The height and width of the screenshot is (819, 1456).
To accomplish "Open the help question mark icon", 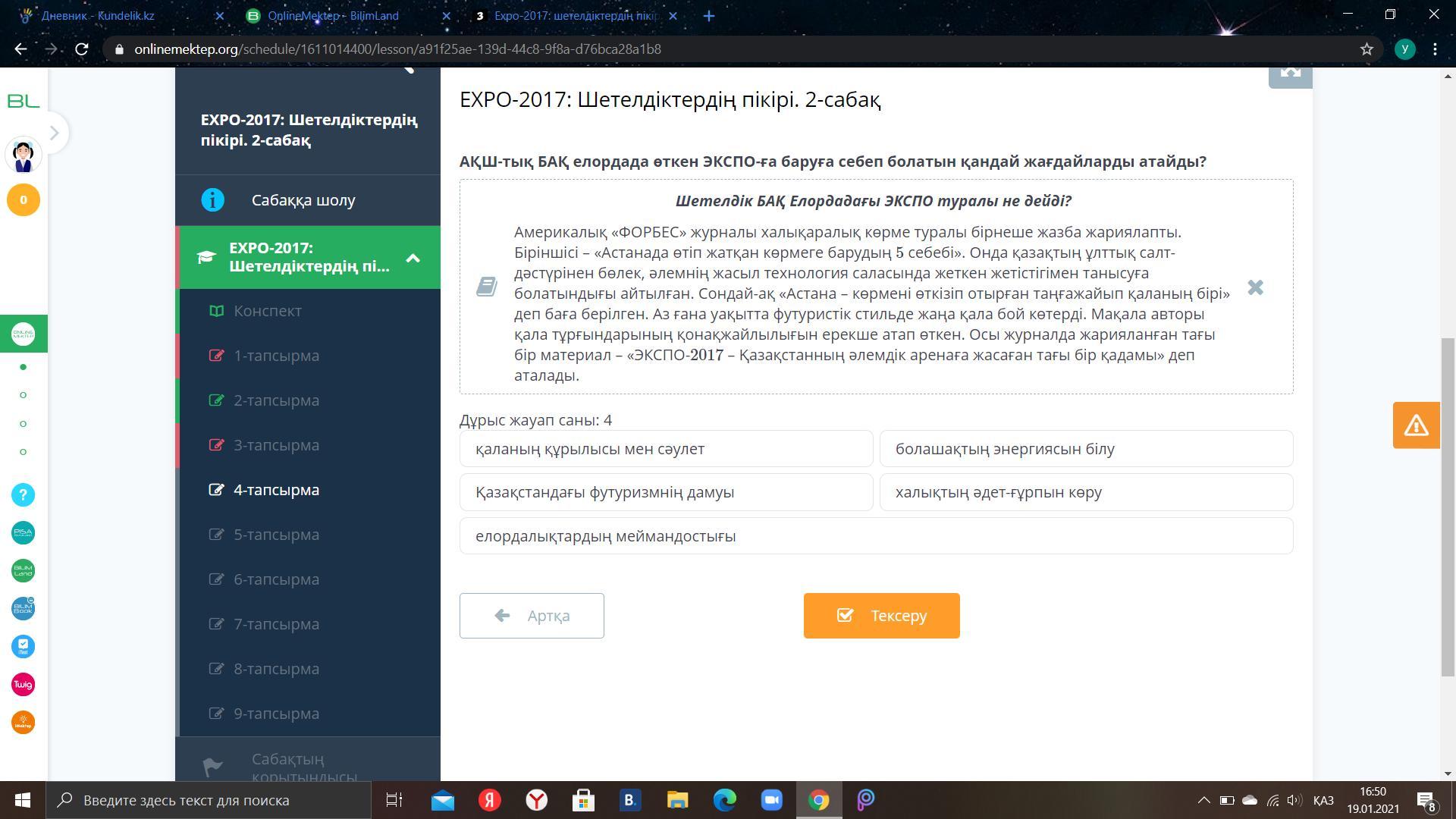I will click(23, 495).
